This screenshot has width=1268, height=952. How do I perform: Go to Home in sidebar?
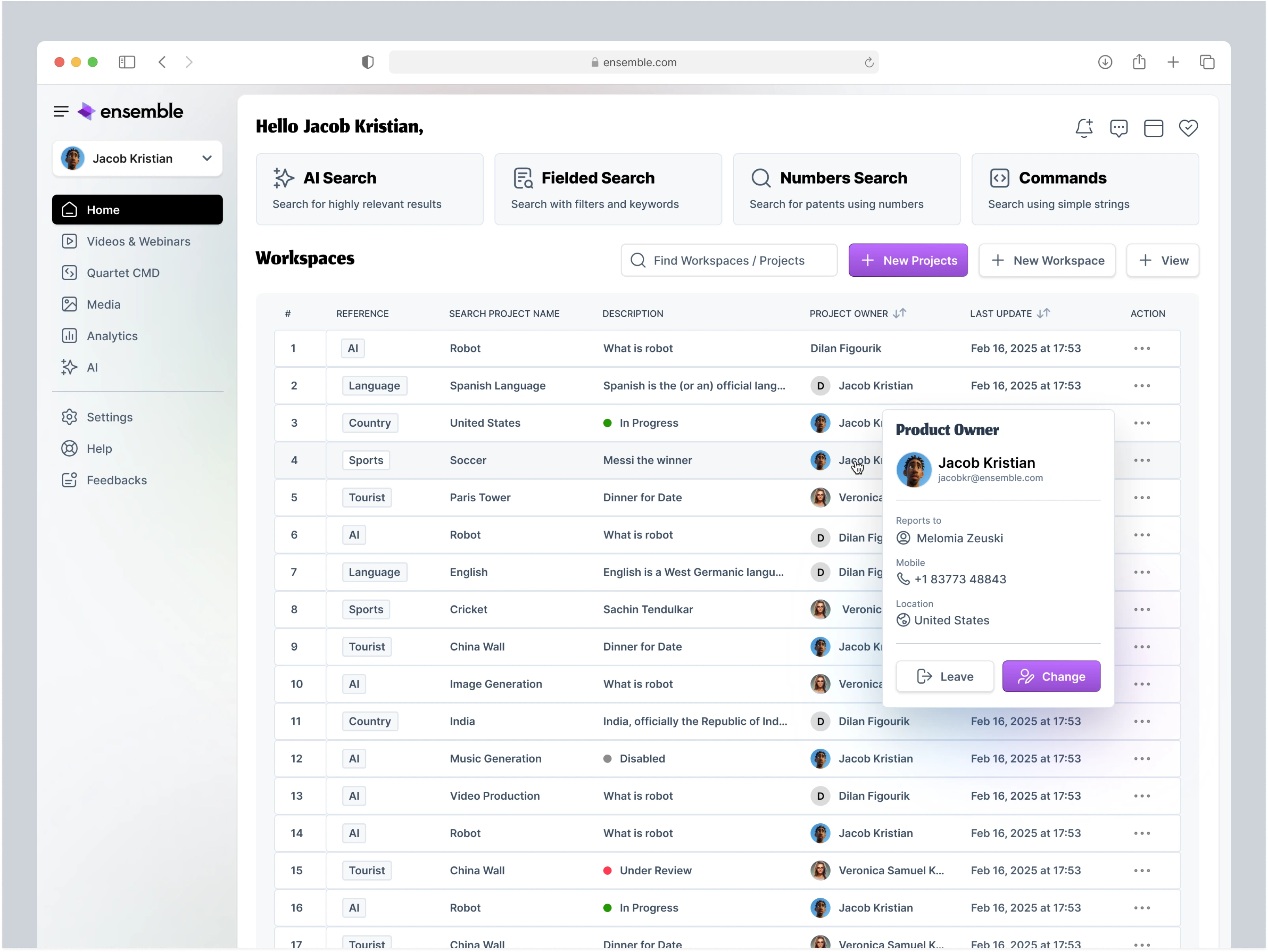click(x=137, y=210)
